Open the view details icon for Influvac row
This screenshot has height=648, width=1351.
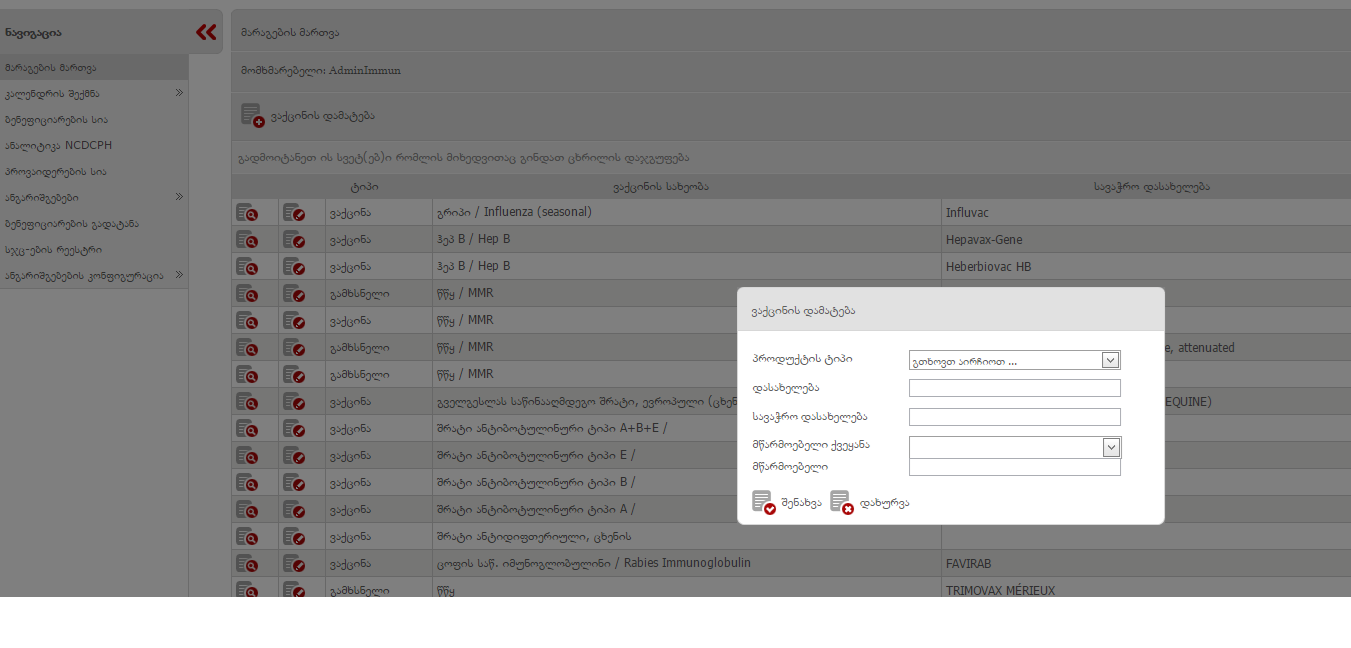point(247,213)
